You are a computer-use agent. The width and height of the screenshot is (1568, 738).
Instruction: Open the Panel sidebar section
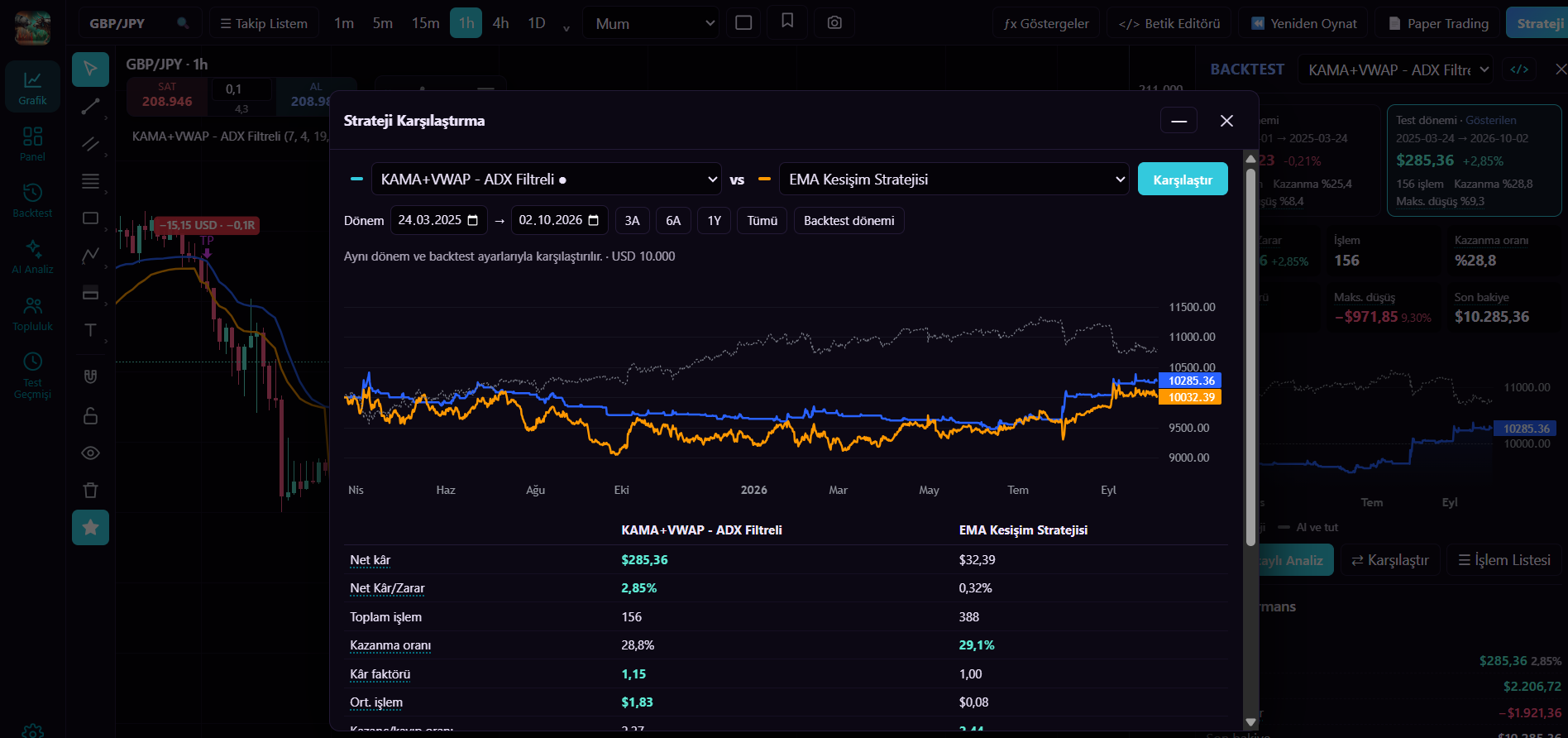click(x=32, y=143)
